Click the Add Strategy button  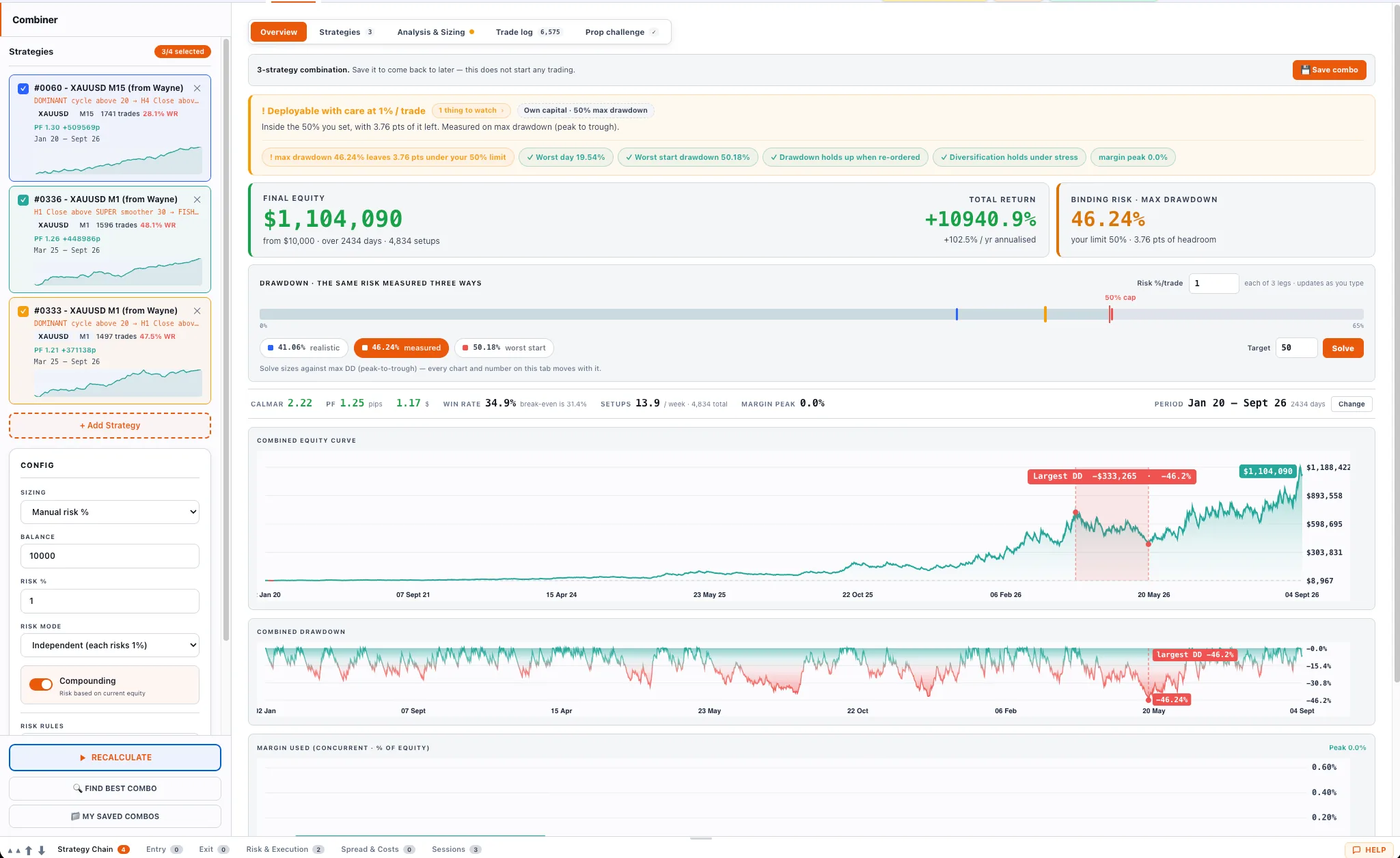(x=110, y=426)
